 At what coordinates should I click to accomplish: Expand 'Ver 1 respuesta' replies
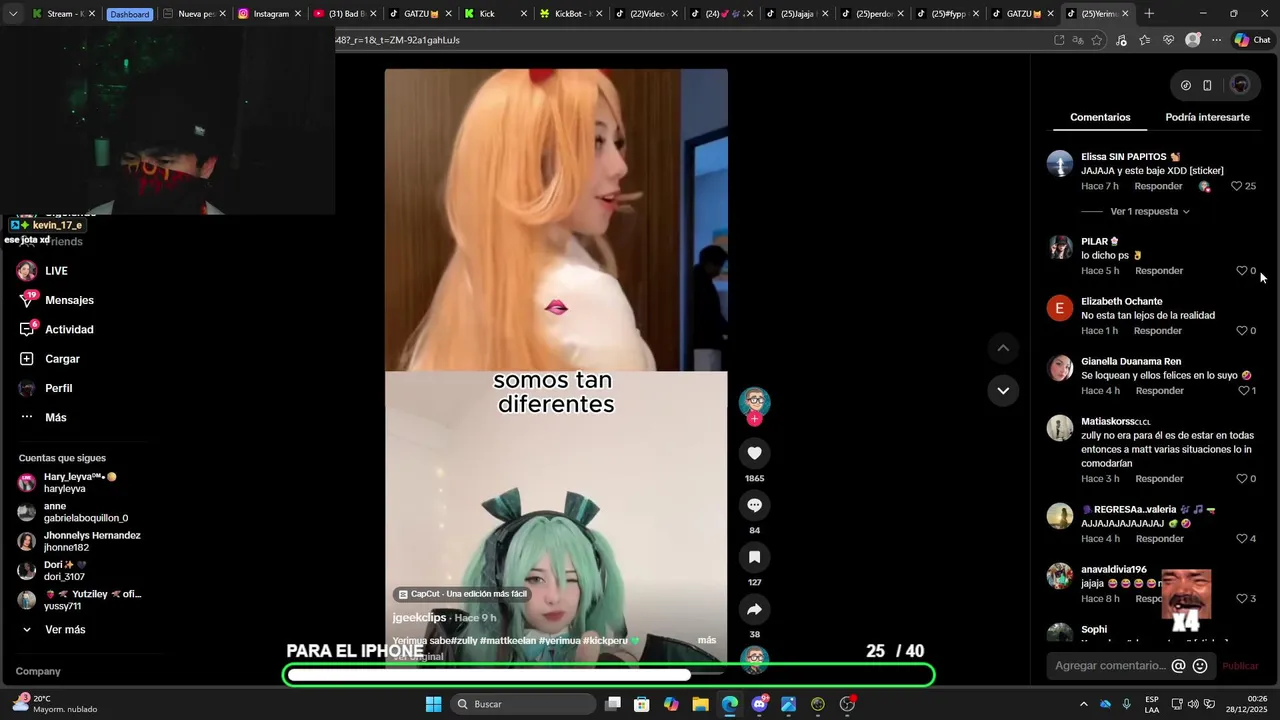click(x=1150, y=212)
